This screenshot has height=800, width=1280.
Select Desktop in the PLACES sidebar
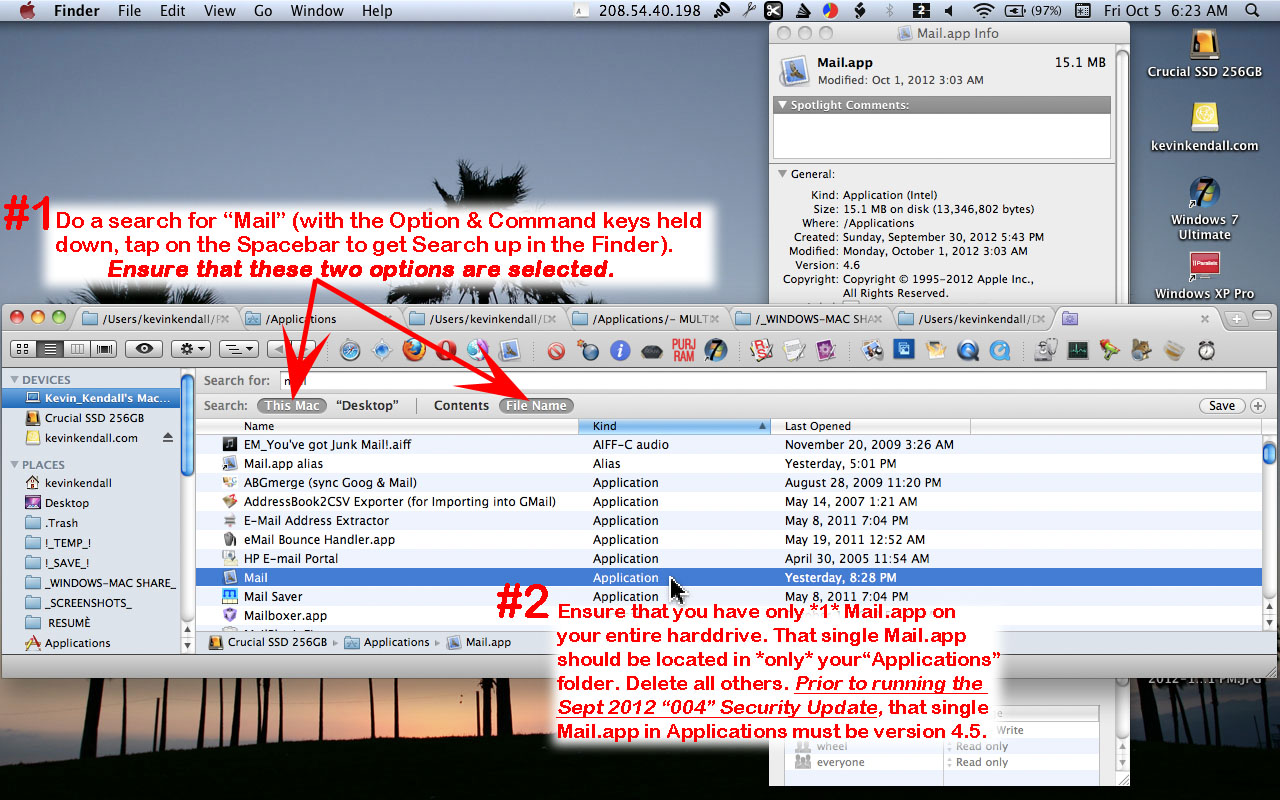(66, 503)
